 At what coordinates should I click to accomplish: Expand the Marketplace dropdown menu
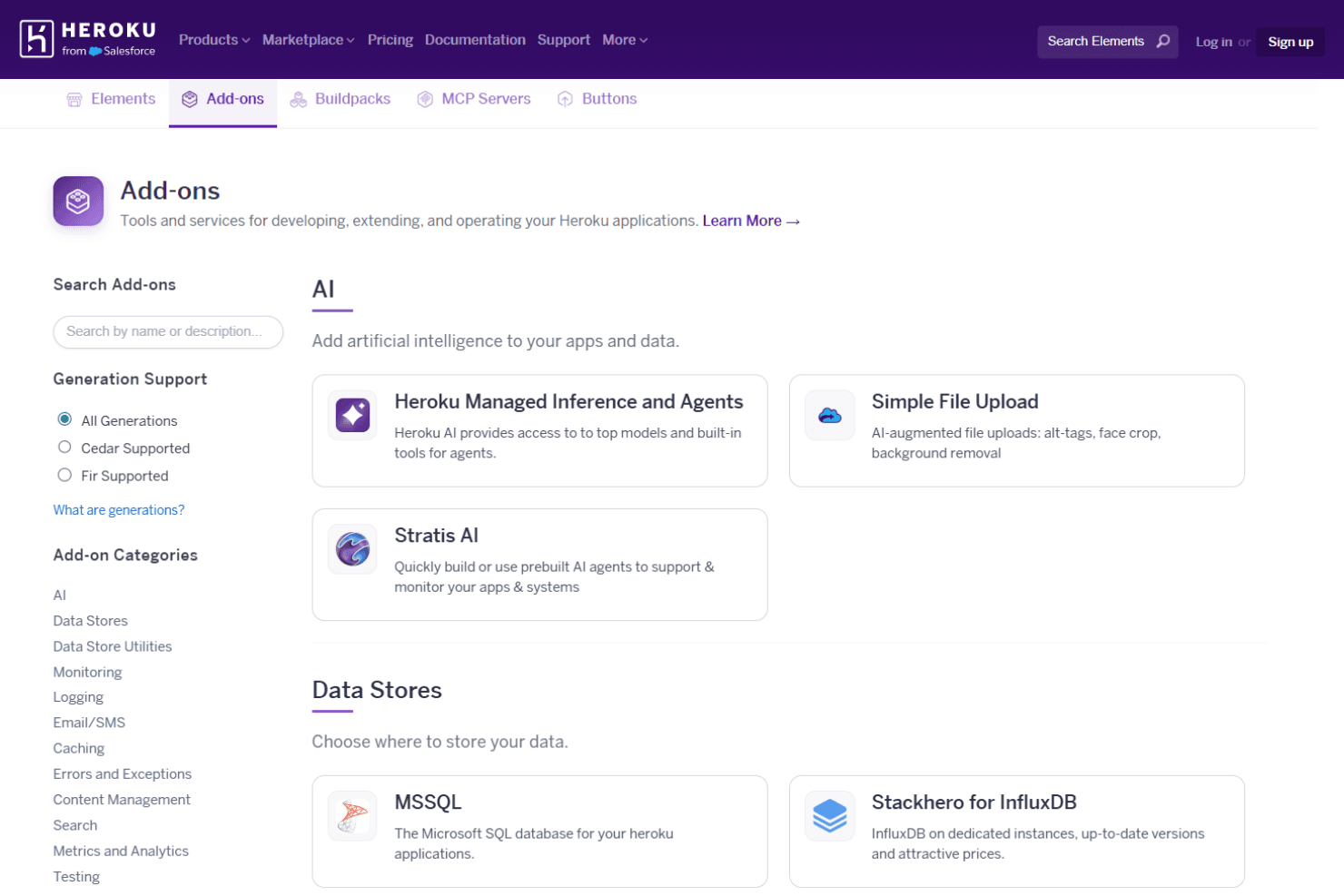click(x=308, y=40)
